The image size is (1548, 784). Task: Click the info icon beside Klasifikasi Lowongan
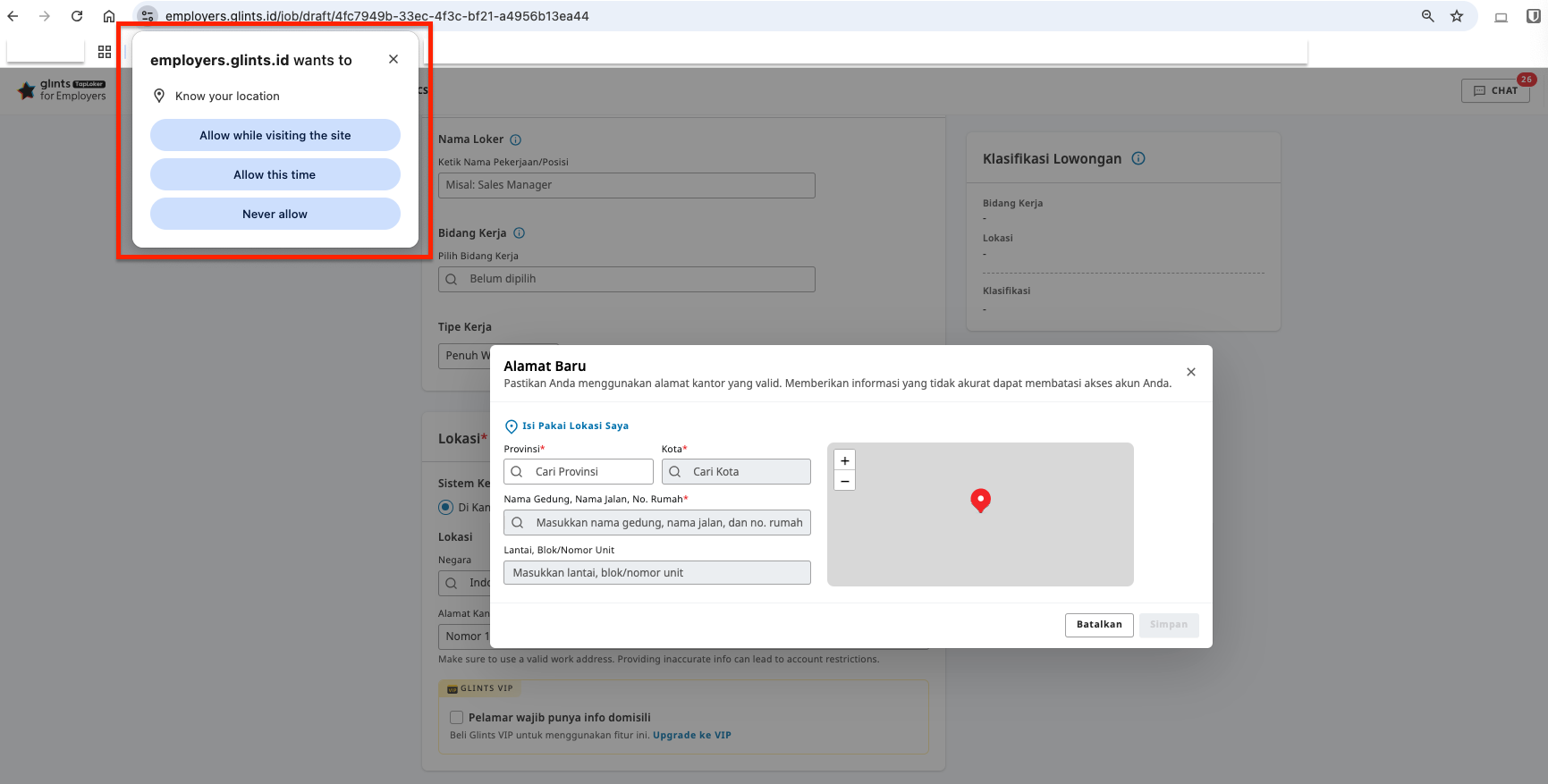tap(1138, 158)
